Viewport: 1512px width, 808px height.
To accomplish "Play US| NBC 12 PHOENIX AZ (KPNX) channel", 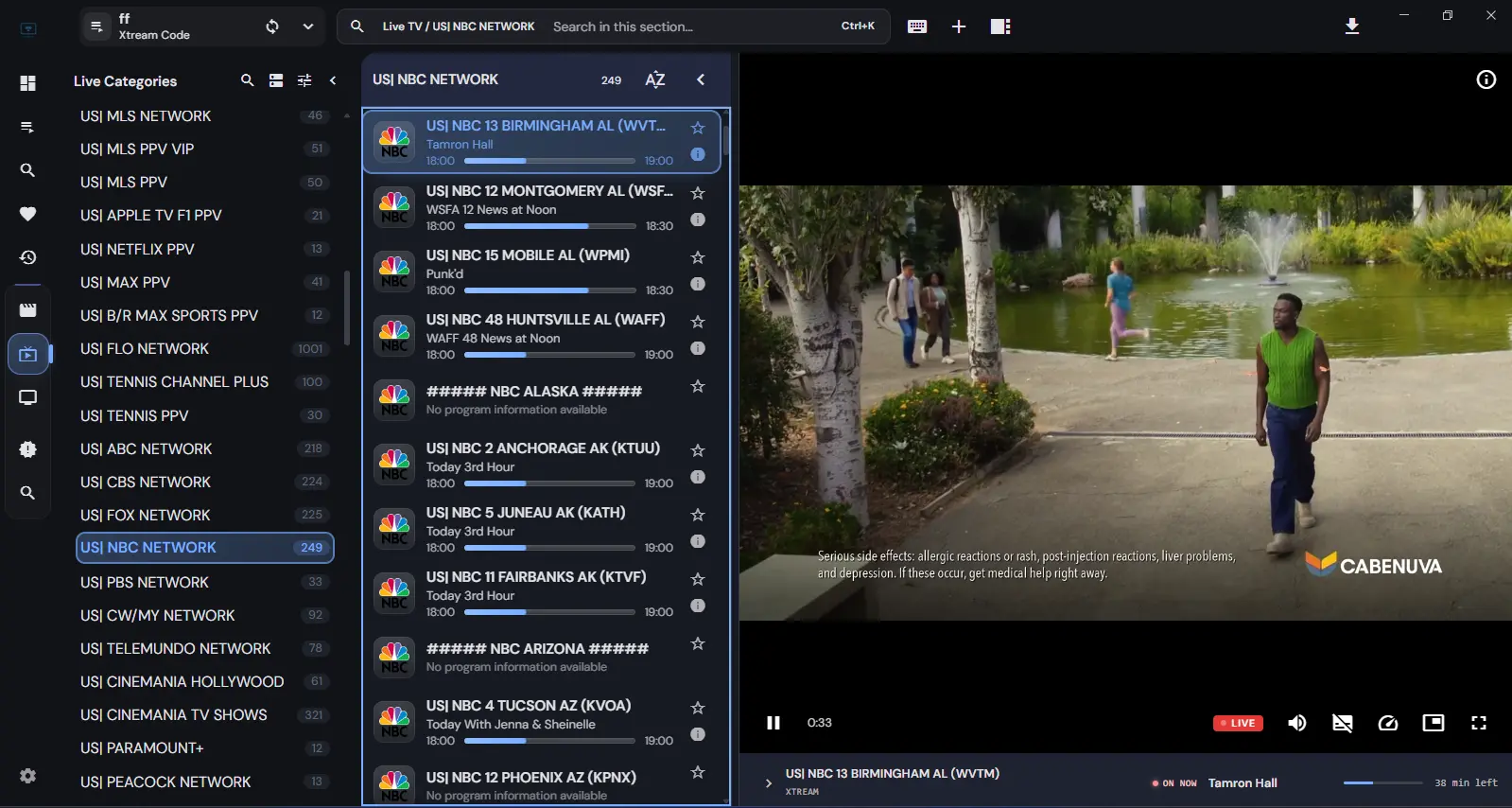I will coord(542,783).
